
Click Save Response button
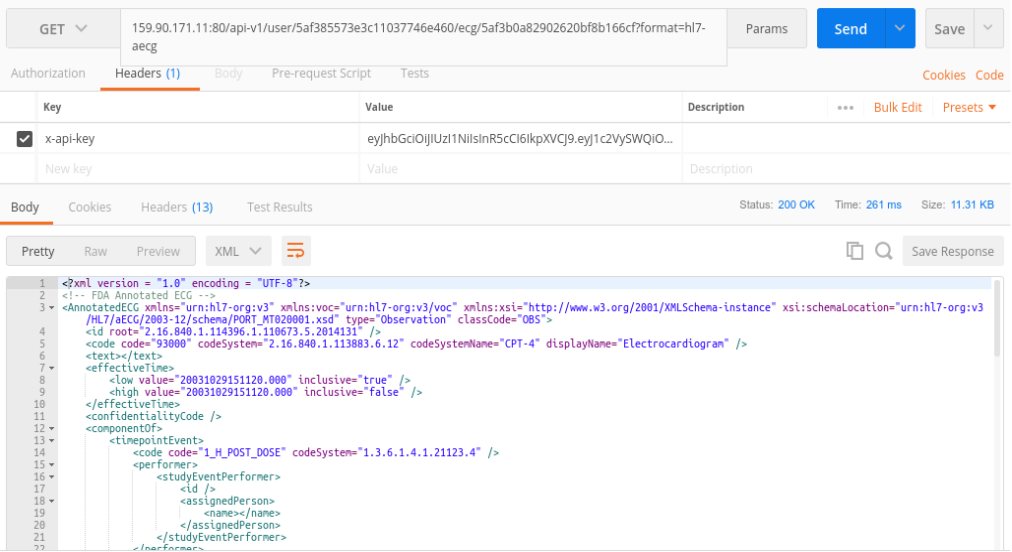click(x=953, y=252)
